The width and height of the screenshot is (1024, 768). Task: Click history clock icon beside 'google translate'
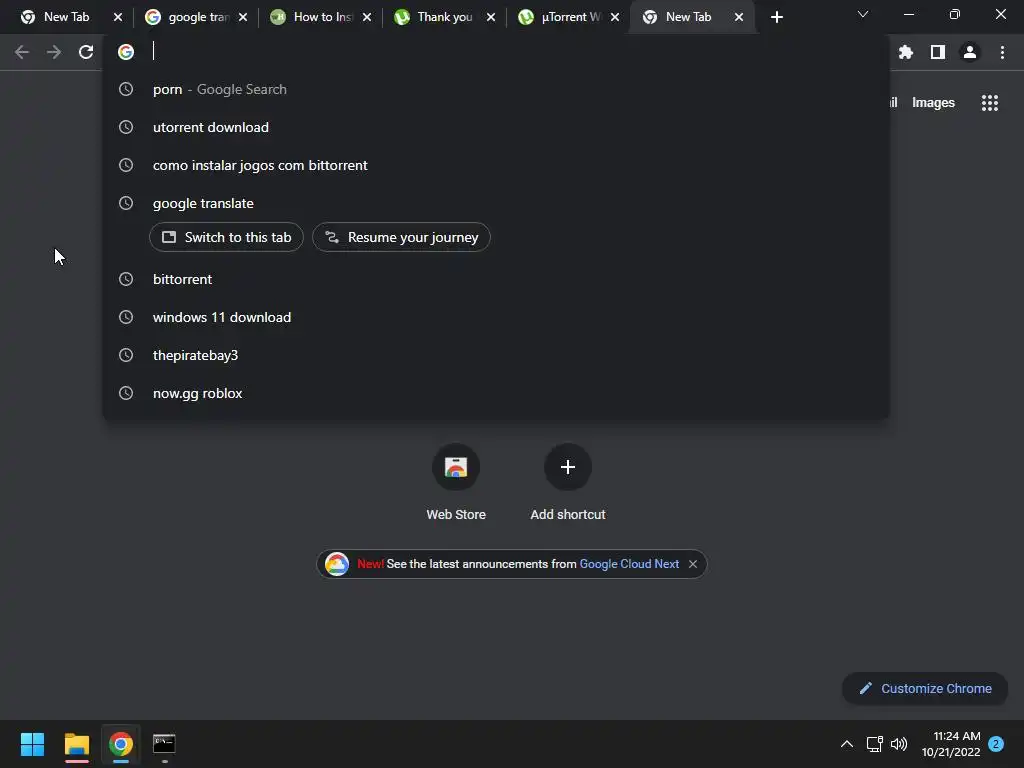[x=126, y=203]
